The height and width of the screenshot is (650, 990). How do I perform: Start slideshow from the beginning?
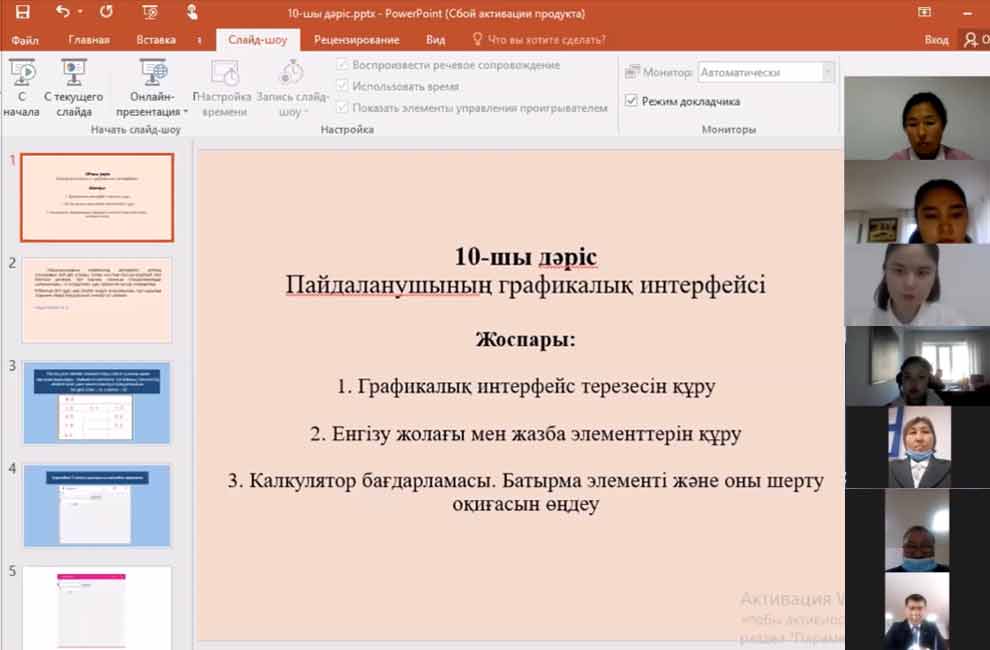pos(21,86)
